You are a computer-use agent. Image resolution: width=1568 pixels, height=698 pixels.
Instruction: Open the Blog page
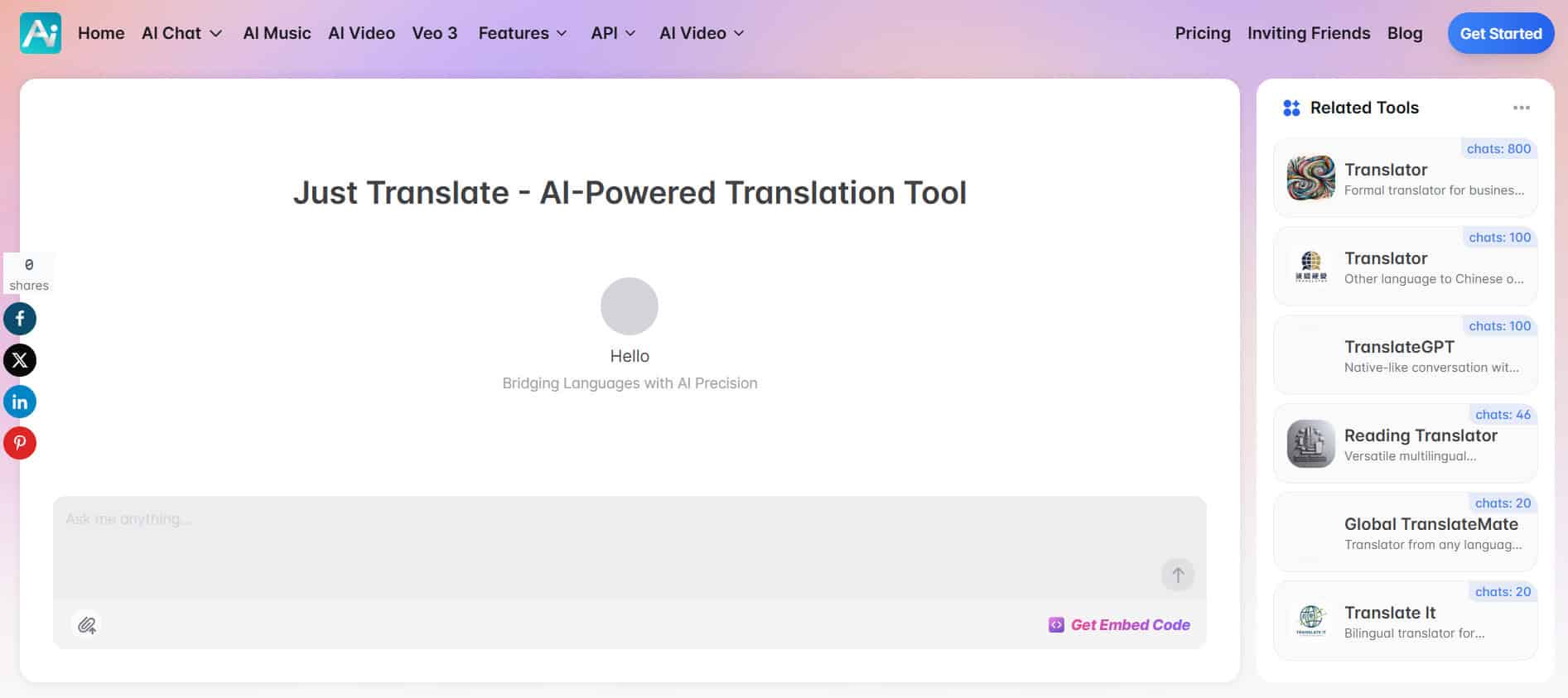(x=1405, y=33)
